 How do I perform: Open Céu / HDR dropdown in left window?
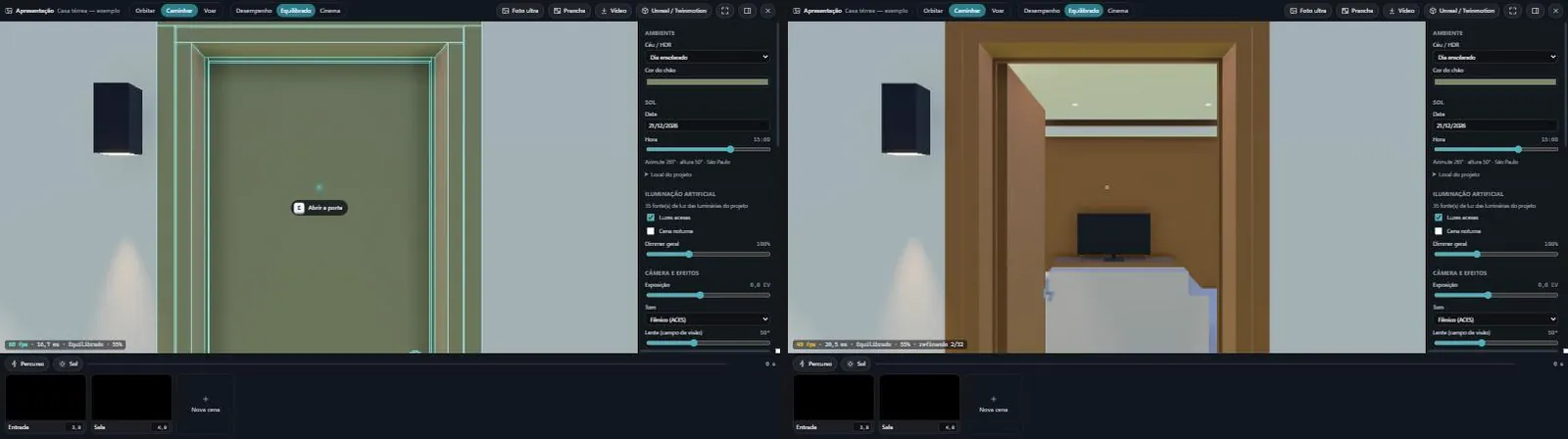click(707, 57)
